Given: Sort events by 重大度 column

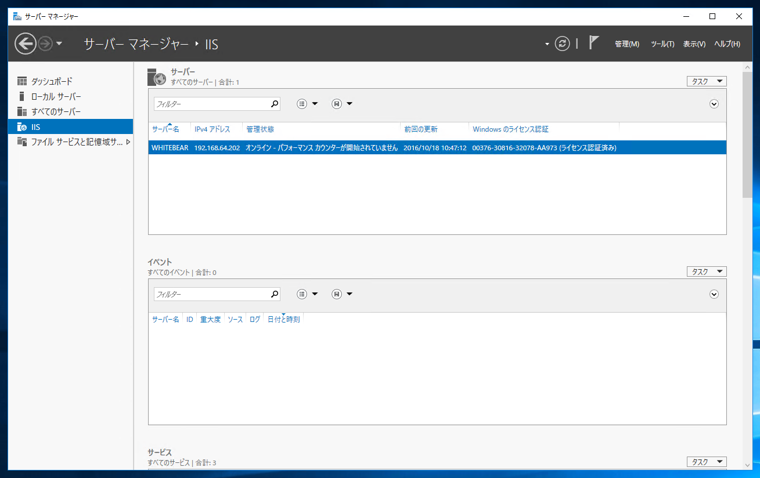Looking at the screenshot, I should [x=210, y=319].
